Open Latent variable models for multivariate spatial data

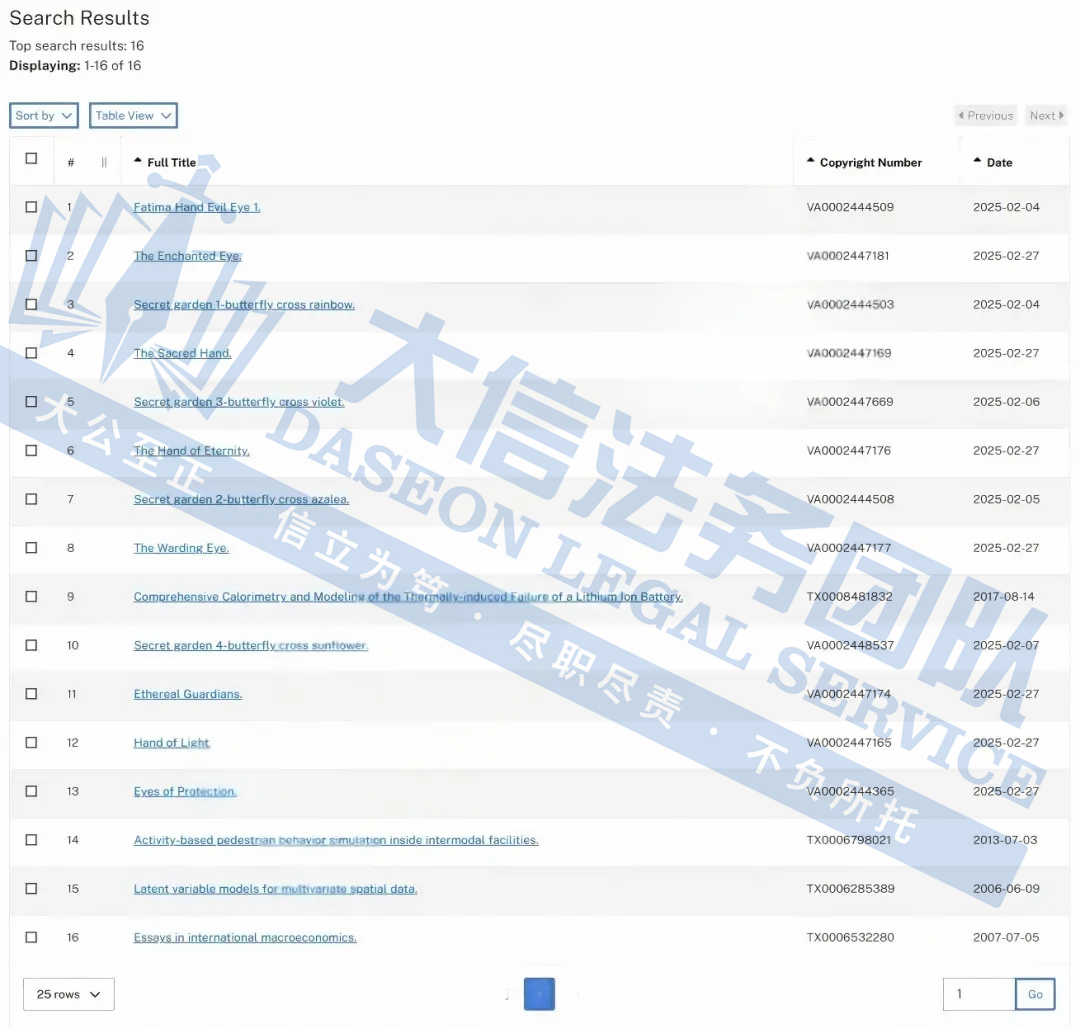[x=275, y=889]
